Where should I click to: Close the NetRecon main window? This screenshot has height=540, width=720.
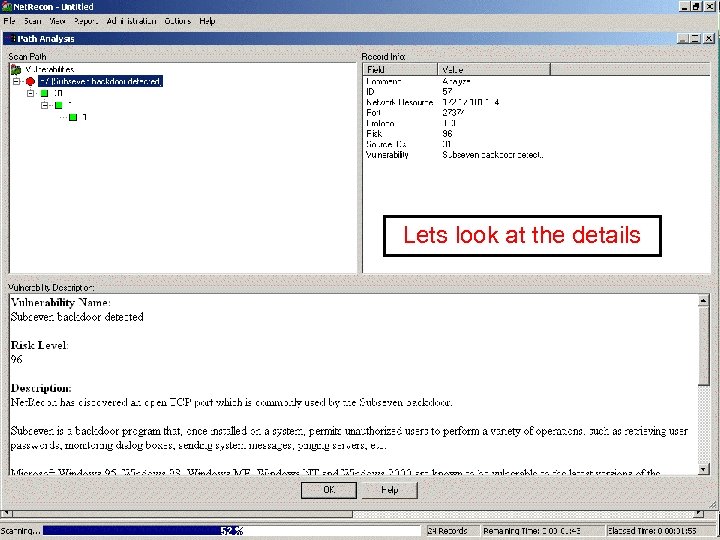(x=710, y=6)
